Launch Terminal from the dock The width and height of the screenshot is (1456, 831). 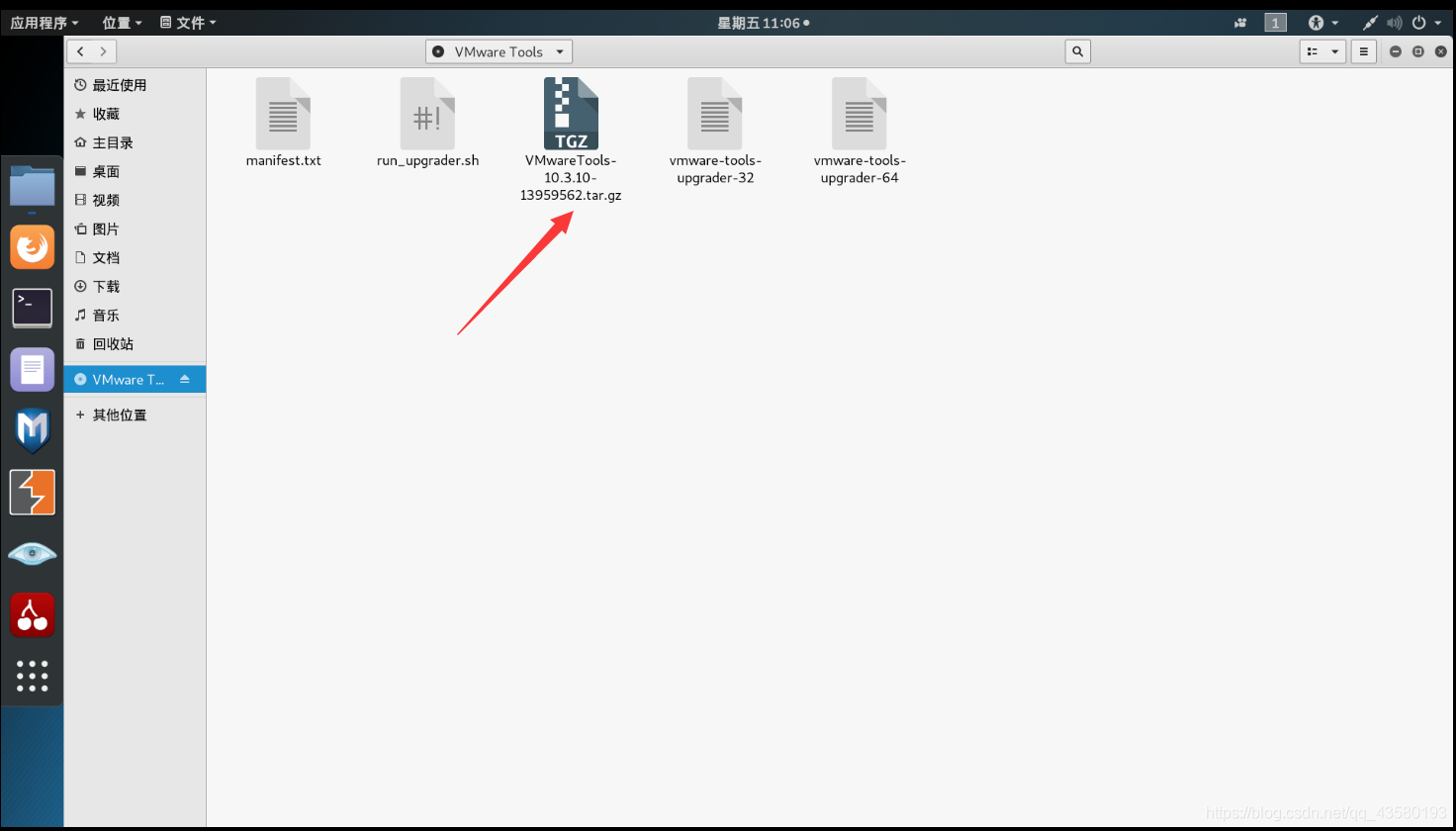click(33, 308)
